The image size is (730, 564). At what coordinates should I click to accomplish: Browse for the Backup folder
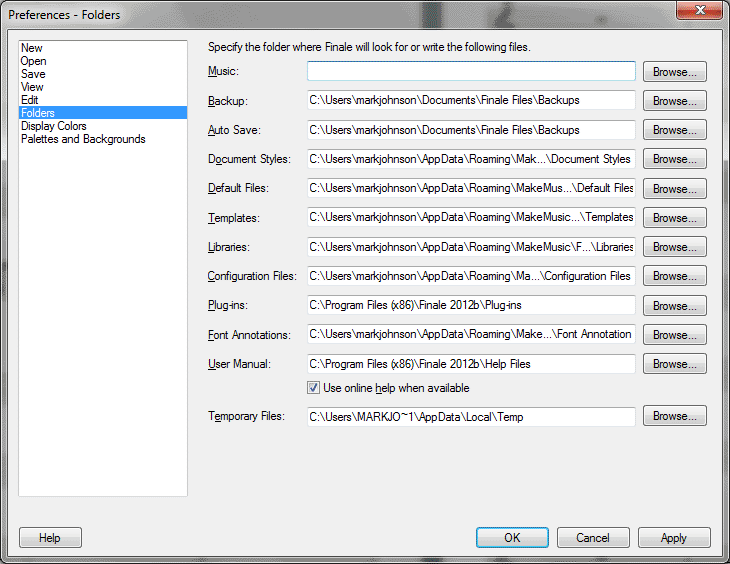point(675,101)
